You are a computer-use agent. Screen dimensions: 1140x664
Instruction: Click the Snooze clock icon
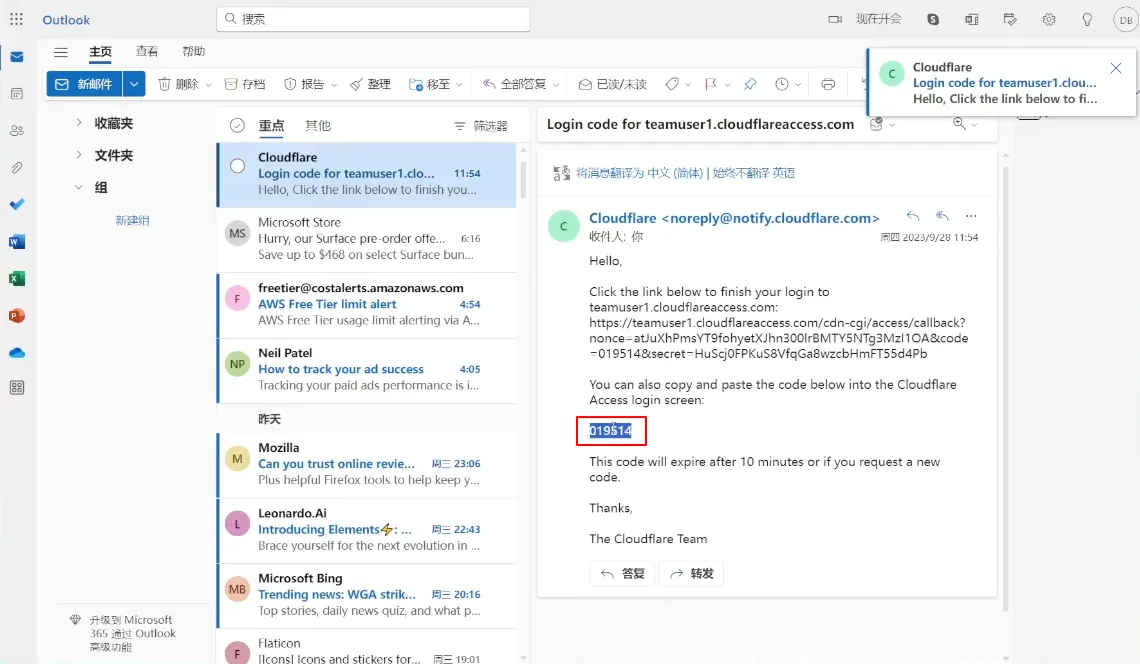782,84
